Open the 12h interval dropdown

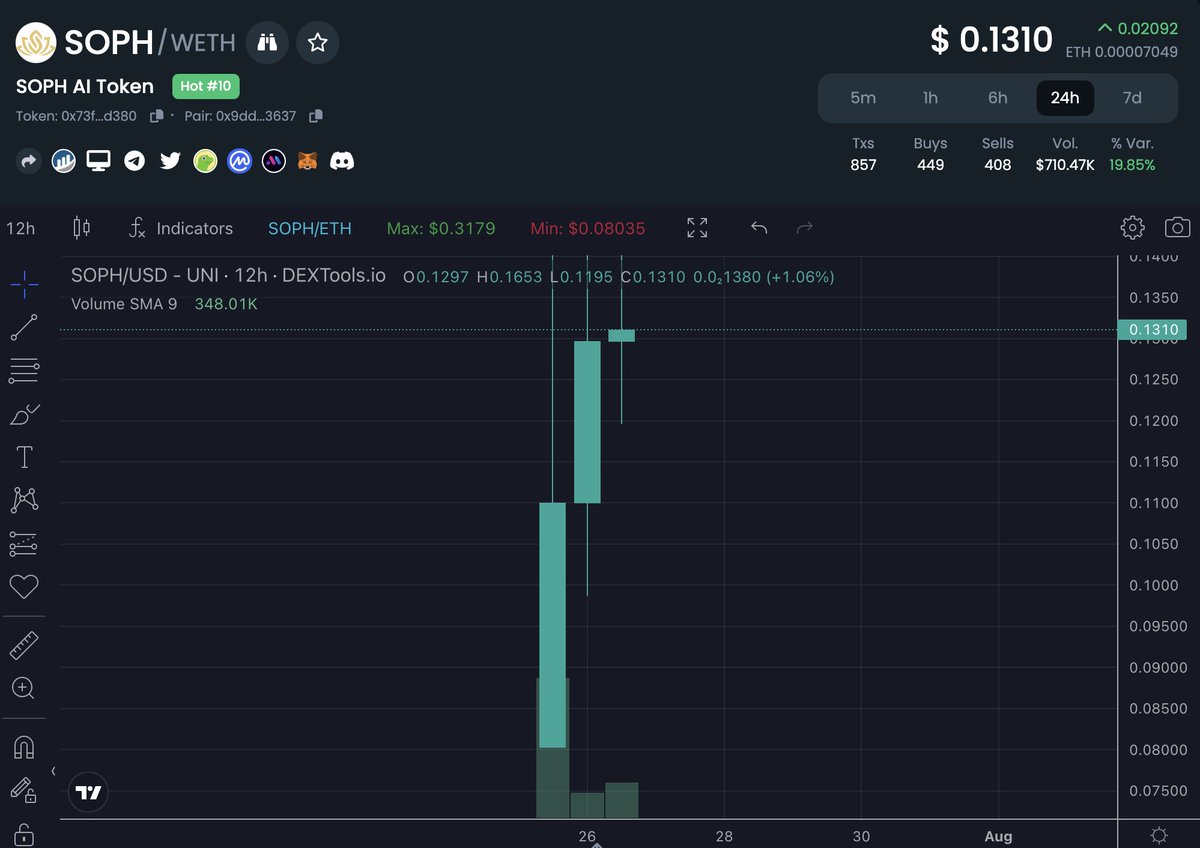click(21, 228)
